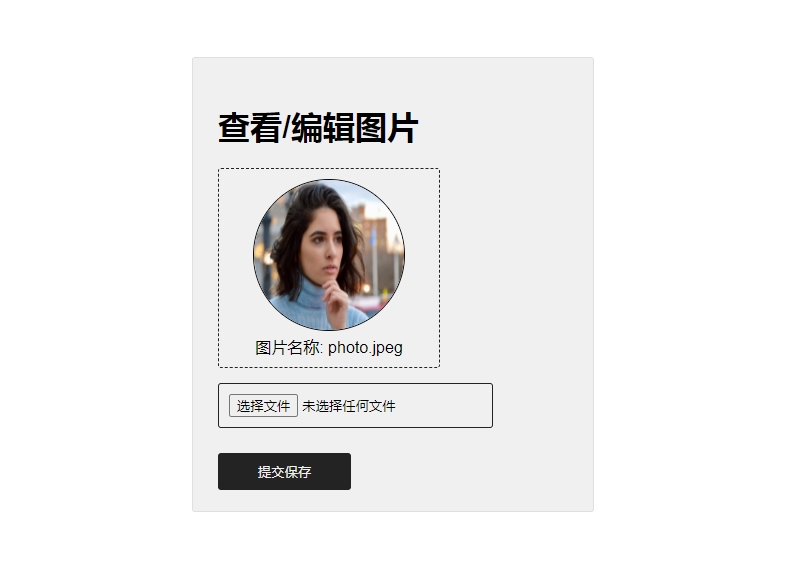This screenshot has height=570, width=805.
Task: Click the slash in the 查看/编辑图片 title
Action: pyautogui.click(x=286, y=128)
